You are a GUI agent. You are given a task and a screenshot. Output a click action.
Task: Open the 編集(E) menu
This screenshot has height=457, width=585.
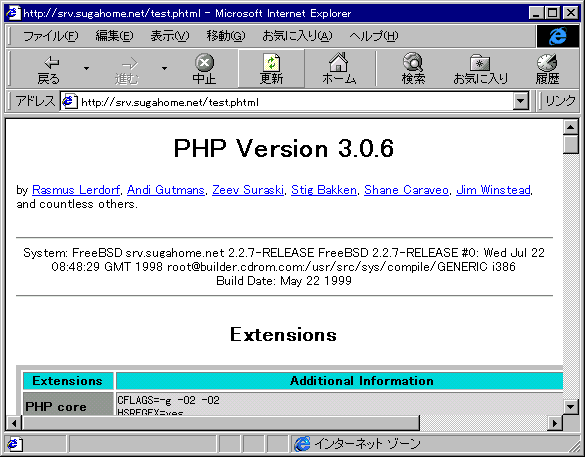(114, 36)
